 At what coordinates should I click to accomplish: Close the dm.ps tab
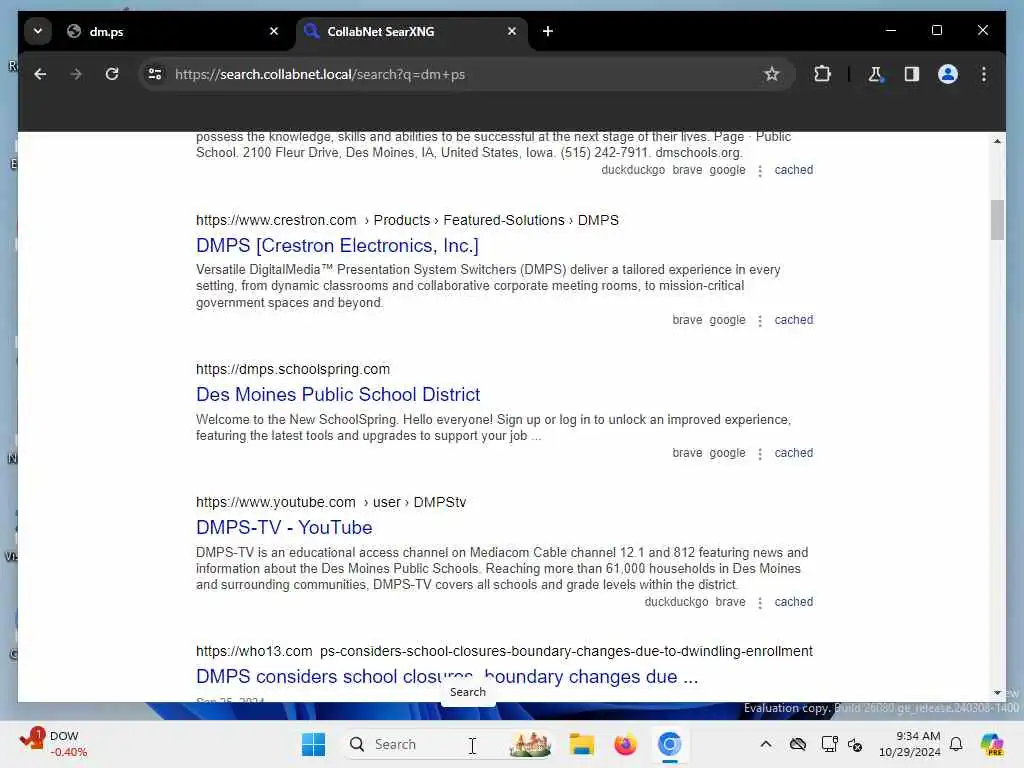coord(274,31)
